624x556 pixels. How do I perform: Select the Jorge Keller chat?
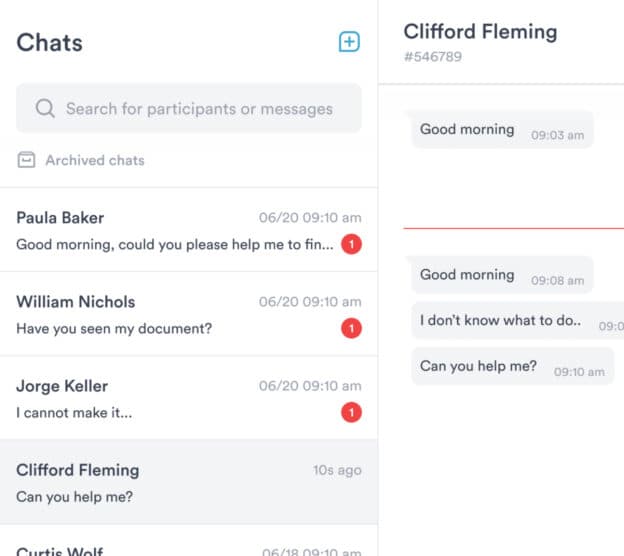(170, 398)
